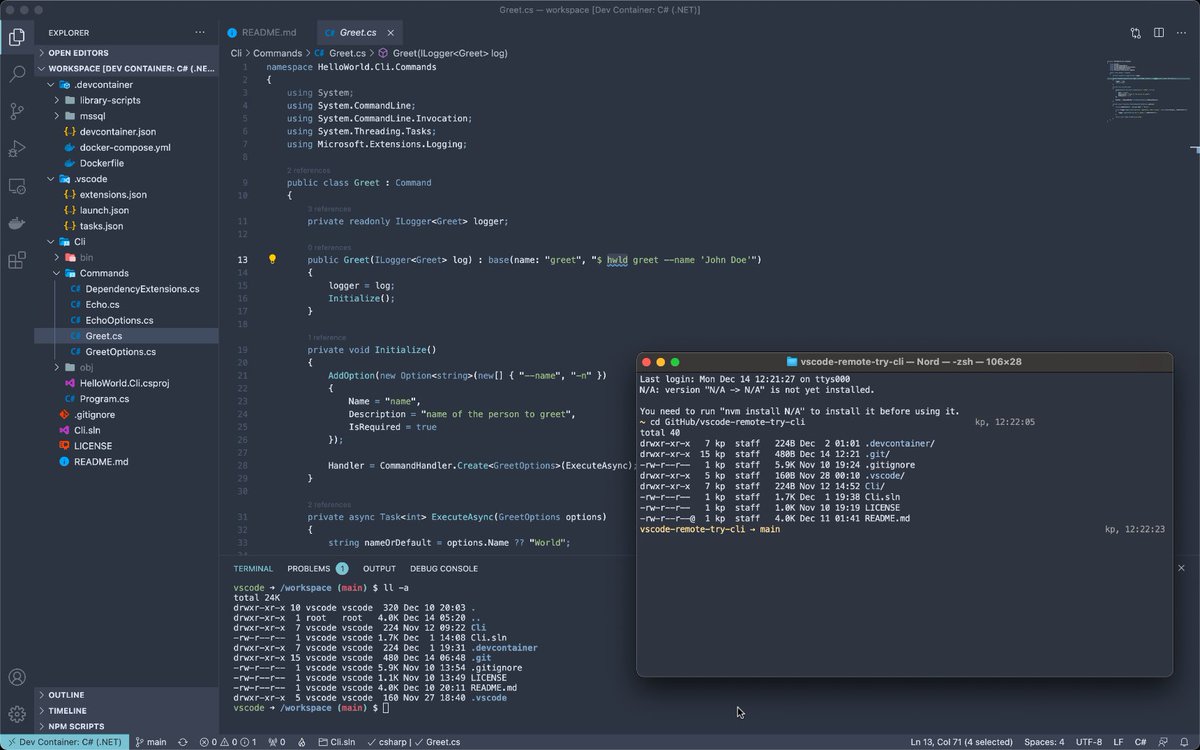This screenshot has width=1200, height=750.
Task: Open the Explorer view in activity bar
Action: click(17, 38)
